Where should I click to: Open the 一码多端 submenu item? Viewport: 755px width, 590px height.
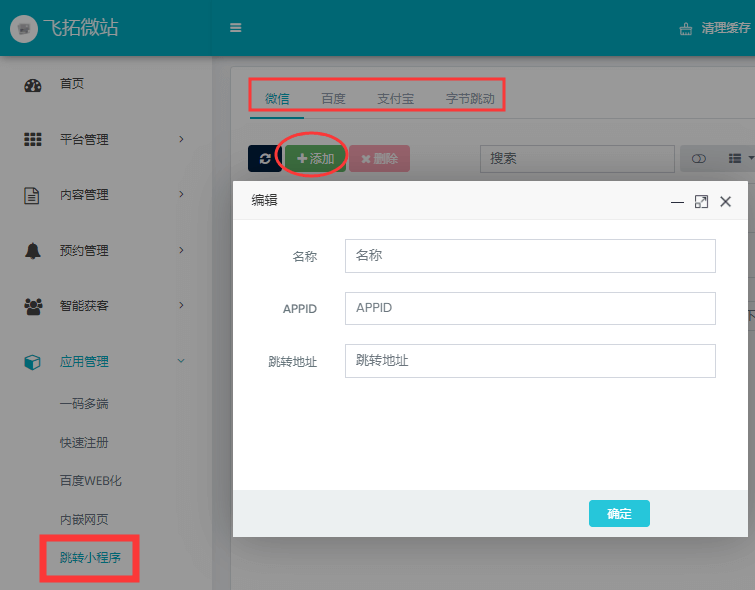tap(84, 404)
